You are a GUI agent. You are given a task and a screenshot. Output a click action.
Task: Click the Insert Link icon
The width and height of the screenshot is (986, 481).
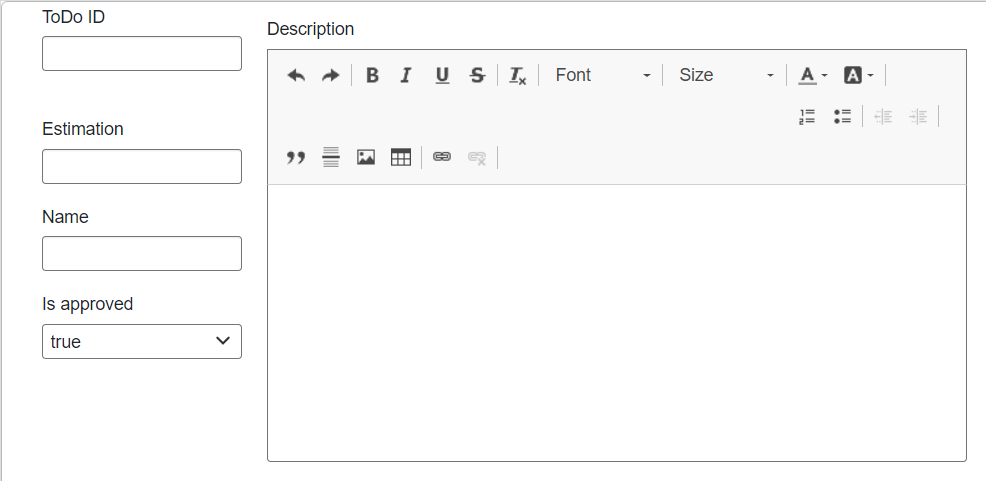(442, 158)
